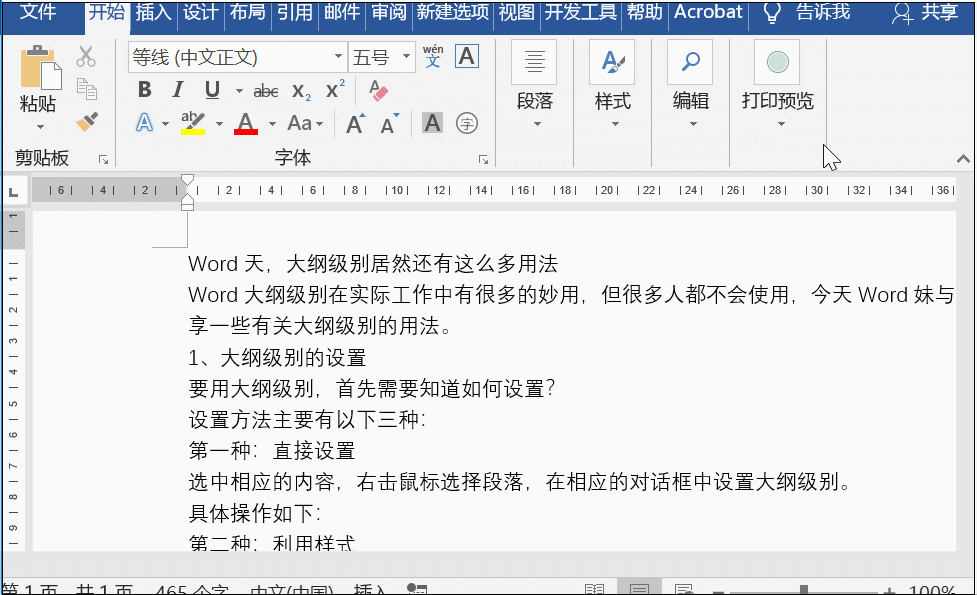
Task: Switch to the 帮助 help tab
Action: point(644,12)
